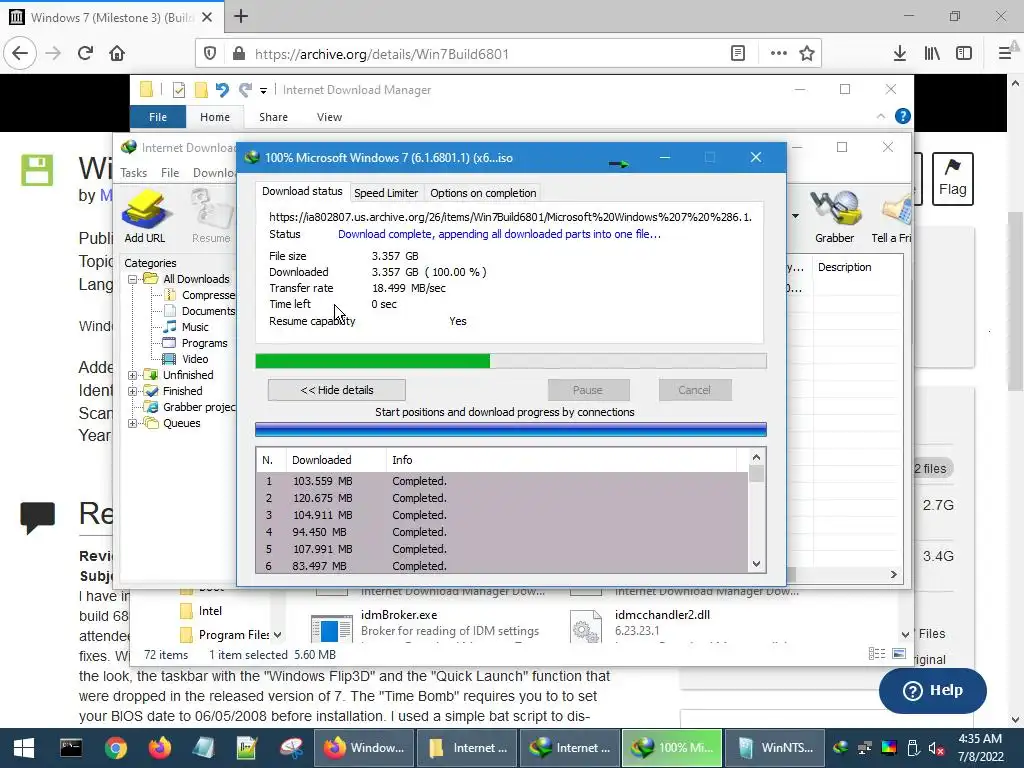Switch to Speed Limiter tab
Viewport: 1024px width, 768px height.
click(x=385, y=193)
